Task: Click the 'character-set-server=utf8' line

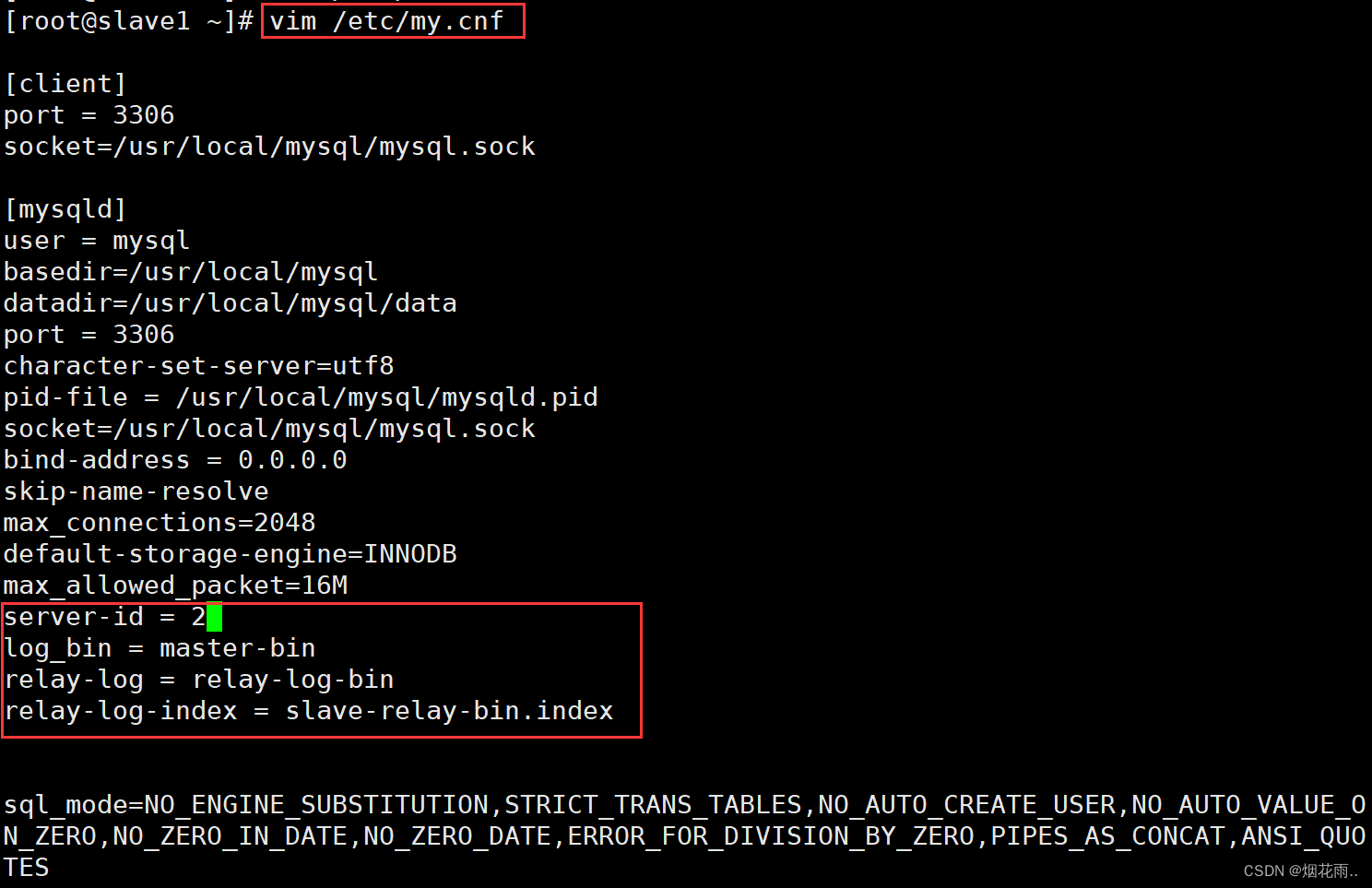Action: [x=199, y=366]
